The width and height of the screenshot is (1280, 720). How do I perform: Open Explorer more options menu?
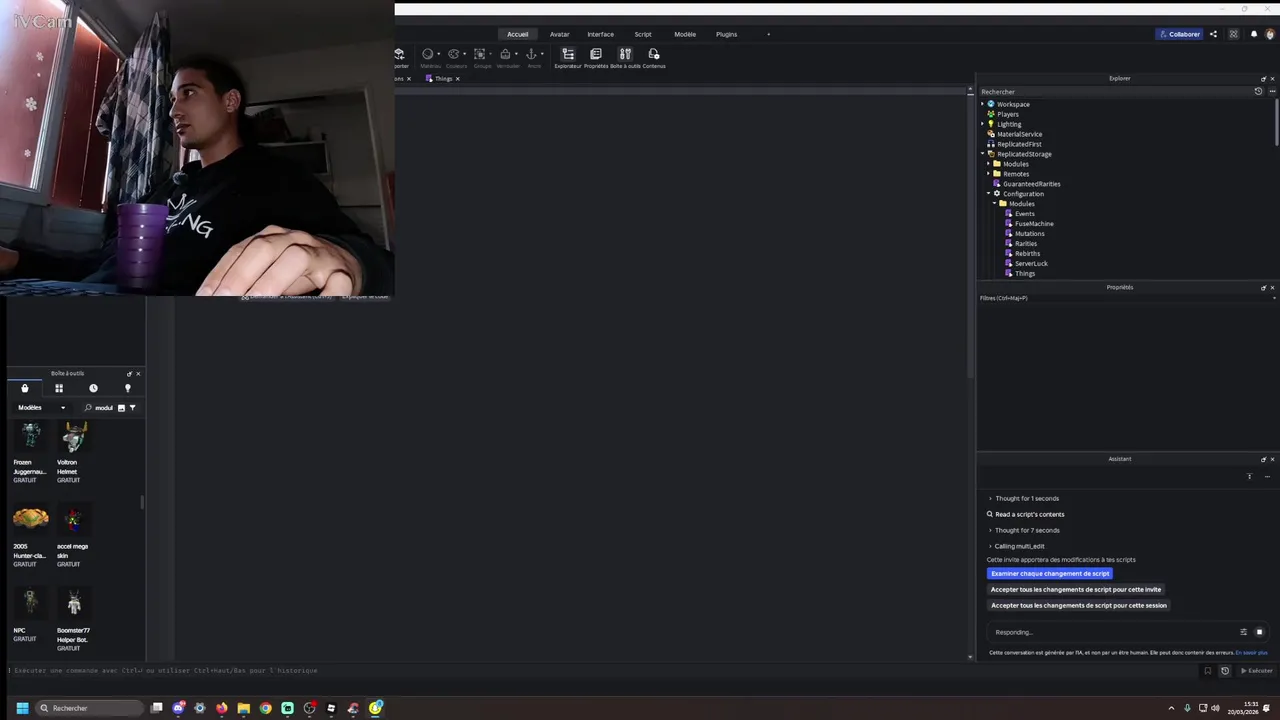1272,91
